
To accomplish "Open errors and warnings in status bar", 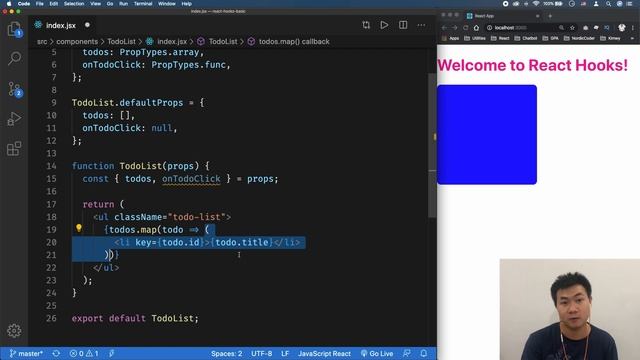I will click(x=84, y=353).
